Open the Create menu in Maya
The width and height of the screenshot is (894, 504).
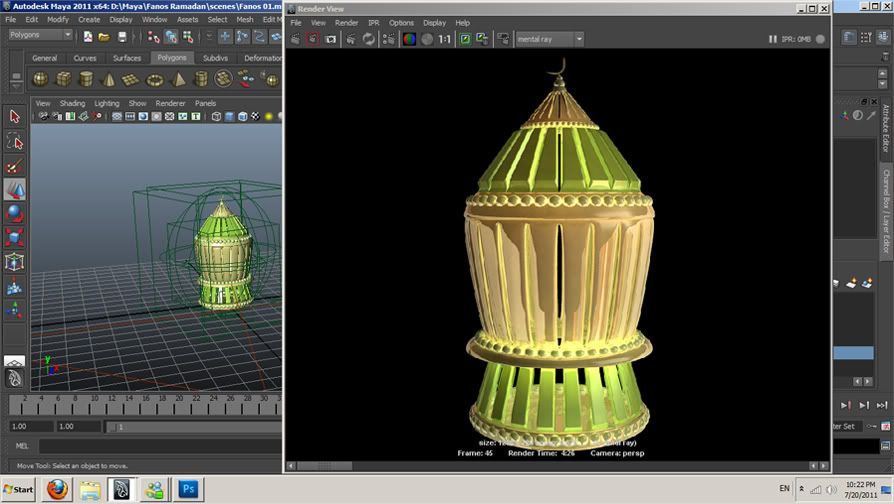(x=89, y=19)
